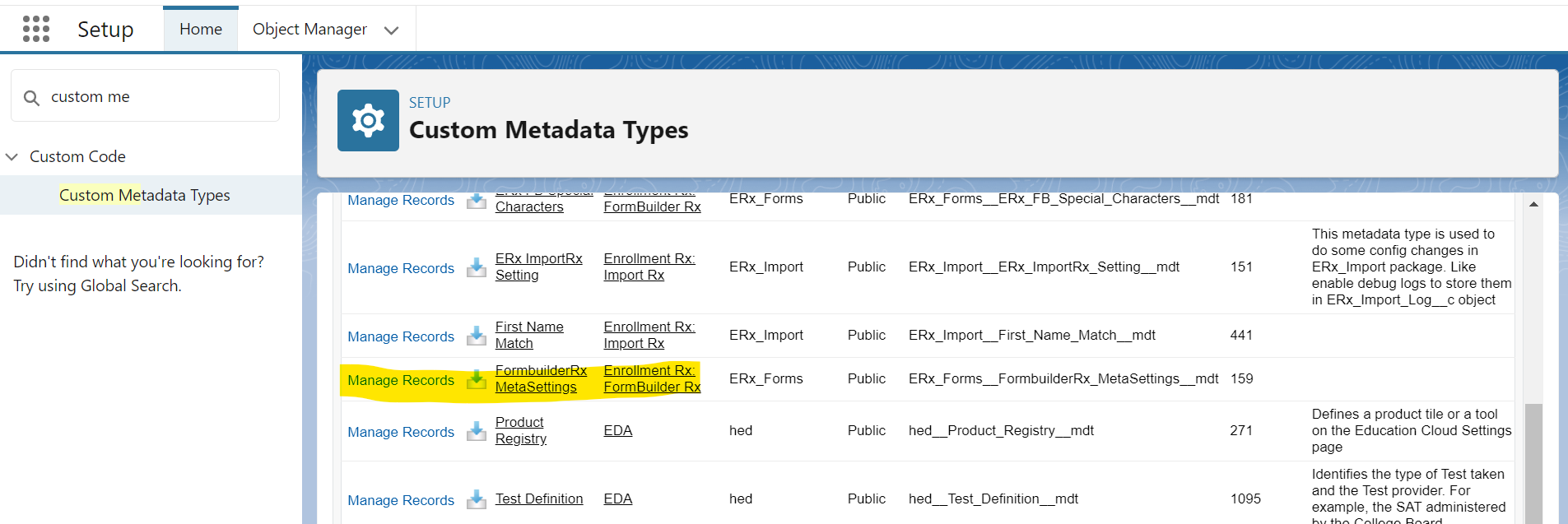Screen dimensions: 1568x524
Task: Select Custom Metadata Types in sidebar
Action: (x=144, y=195)
